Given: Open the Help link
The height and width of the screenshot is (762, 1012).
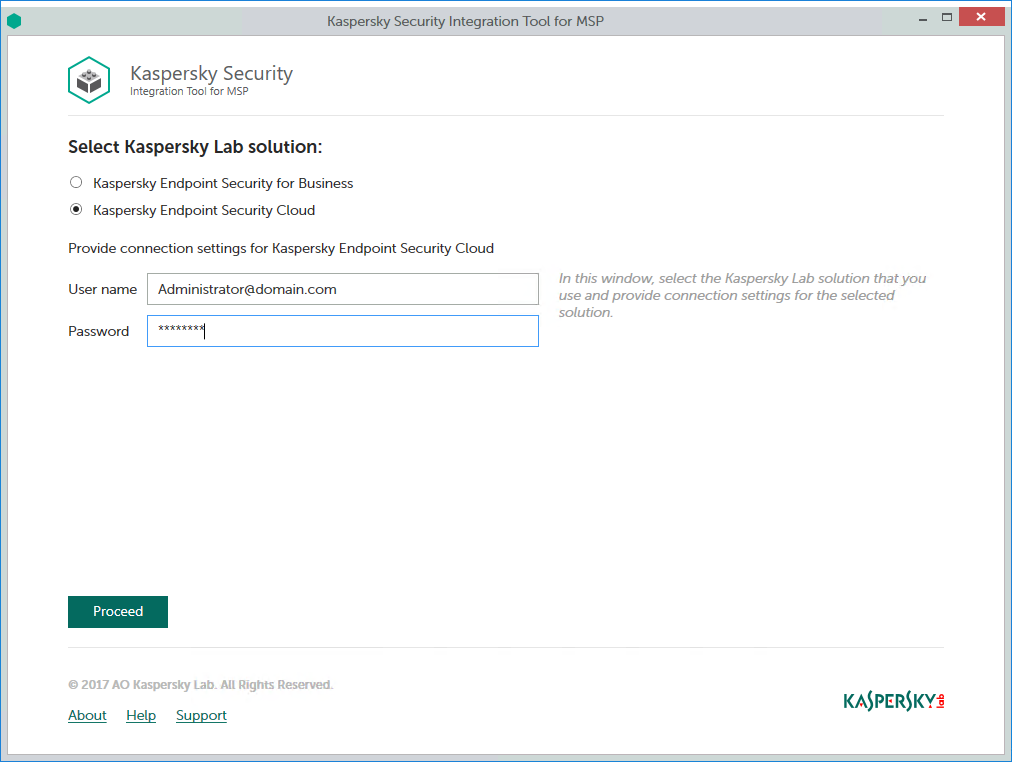Looking at the screenshot, I should pos(141,715).
